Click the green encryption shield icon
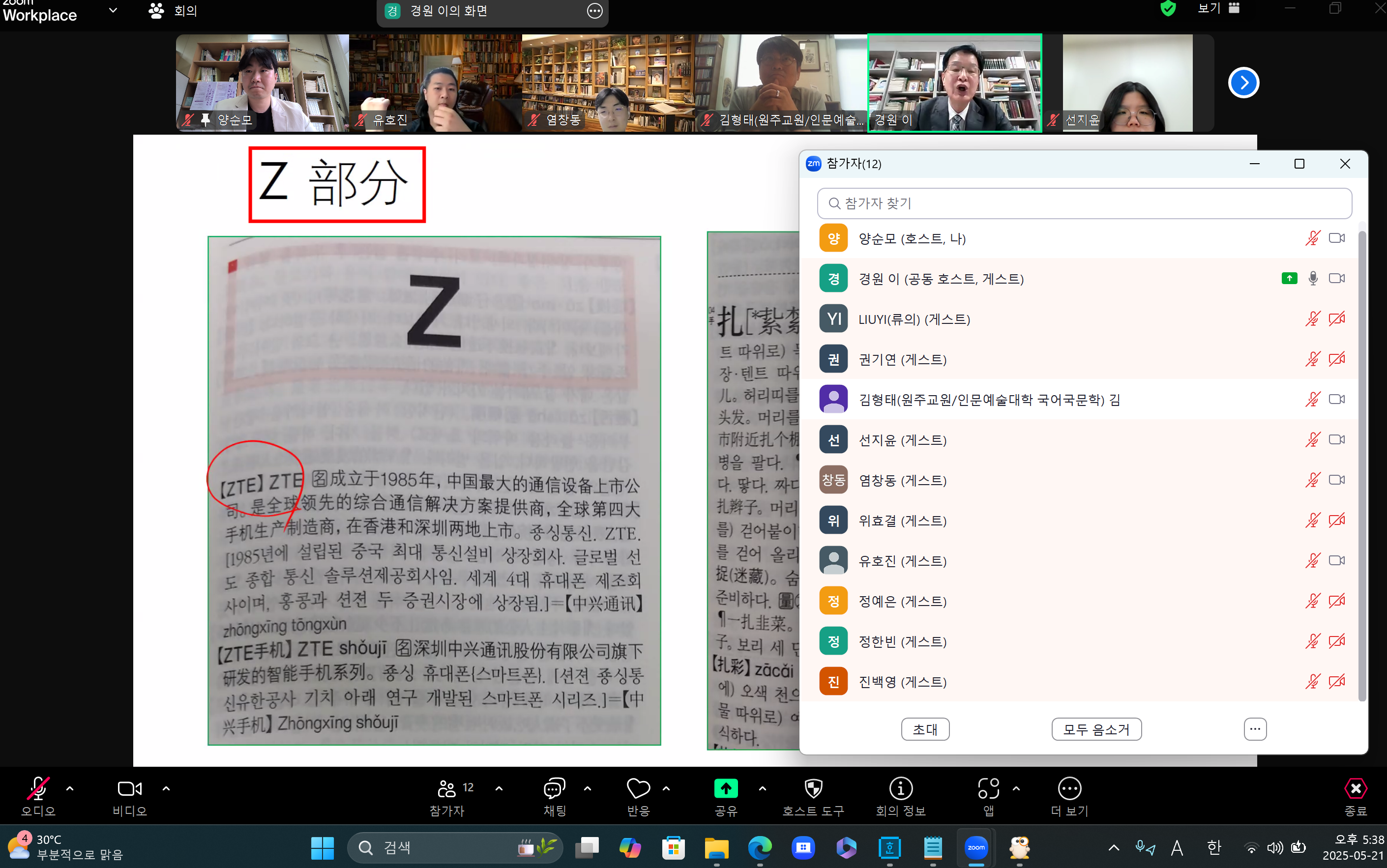The width and height of the screenshot is (1387, 868). click(1168, 8)
